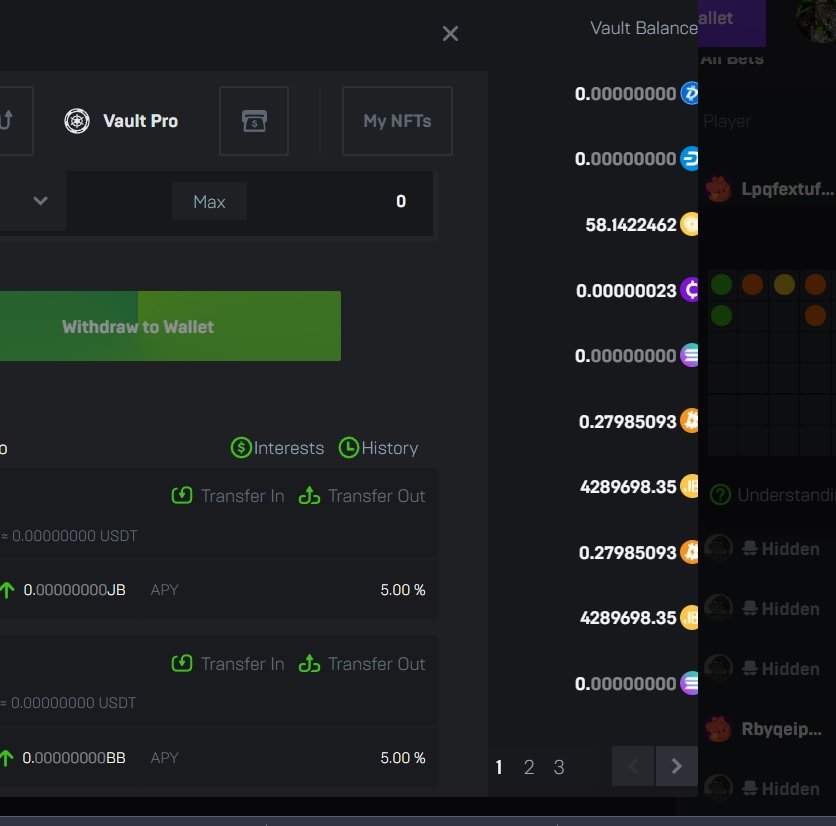Open the store icon button
The height and width of the screenshot is (826, 836).
254,121
